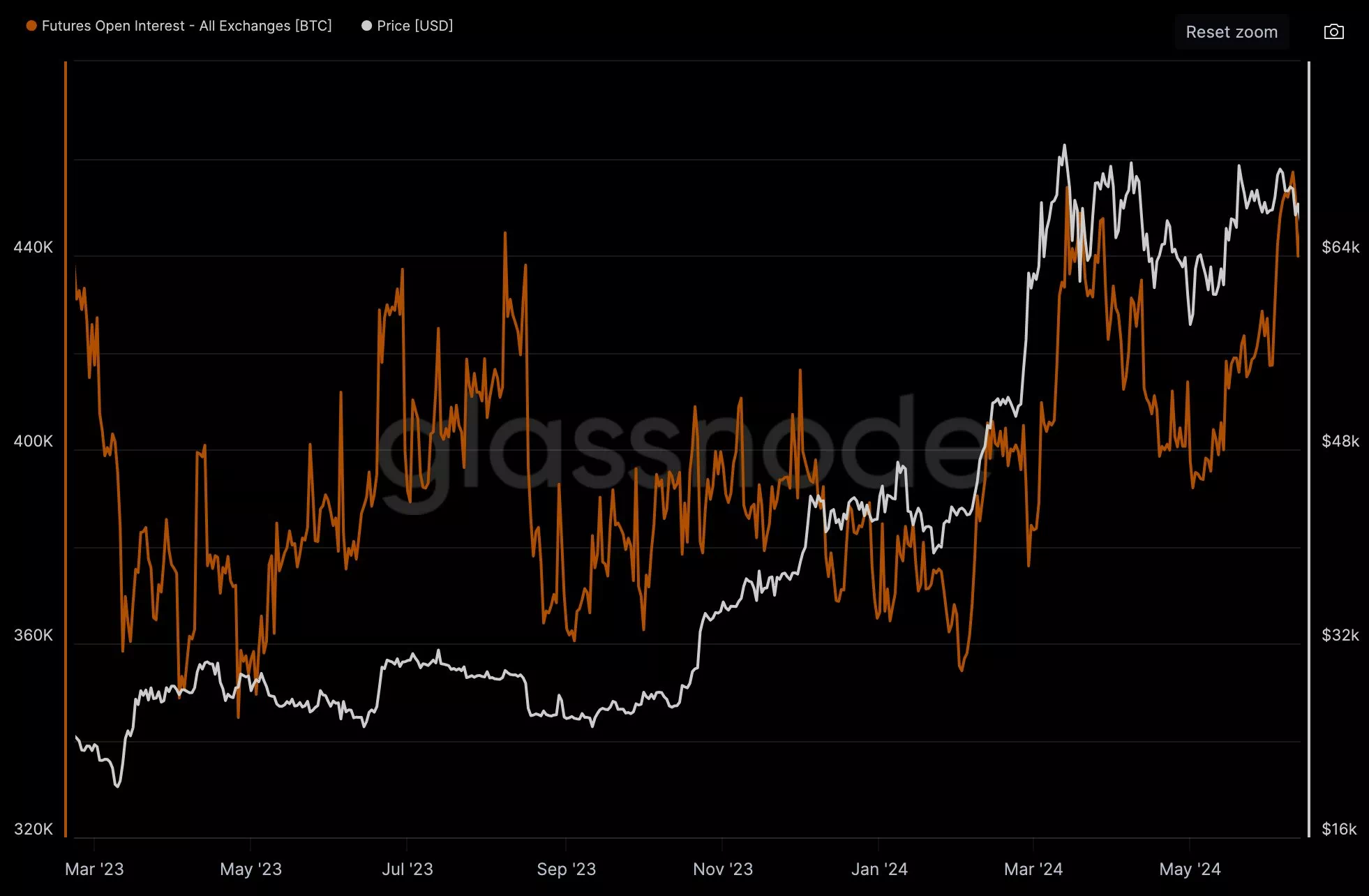The height and width of the screenshot is (896, 1369).
Task: Click the Nov '23 date label
Action: [723, 869]
